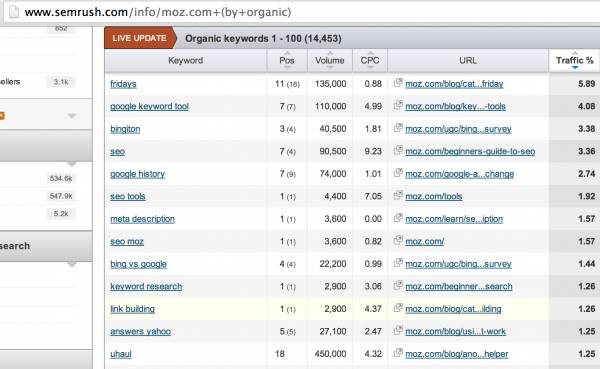This screenshot has height=369, width=600.
Task: Open the google history keyword link
Action: (x=137, y=174)
